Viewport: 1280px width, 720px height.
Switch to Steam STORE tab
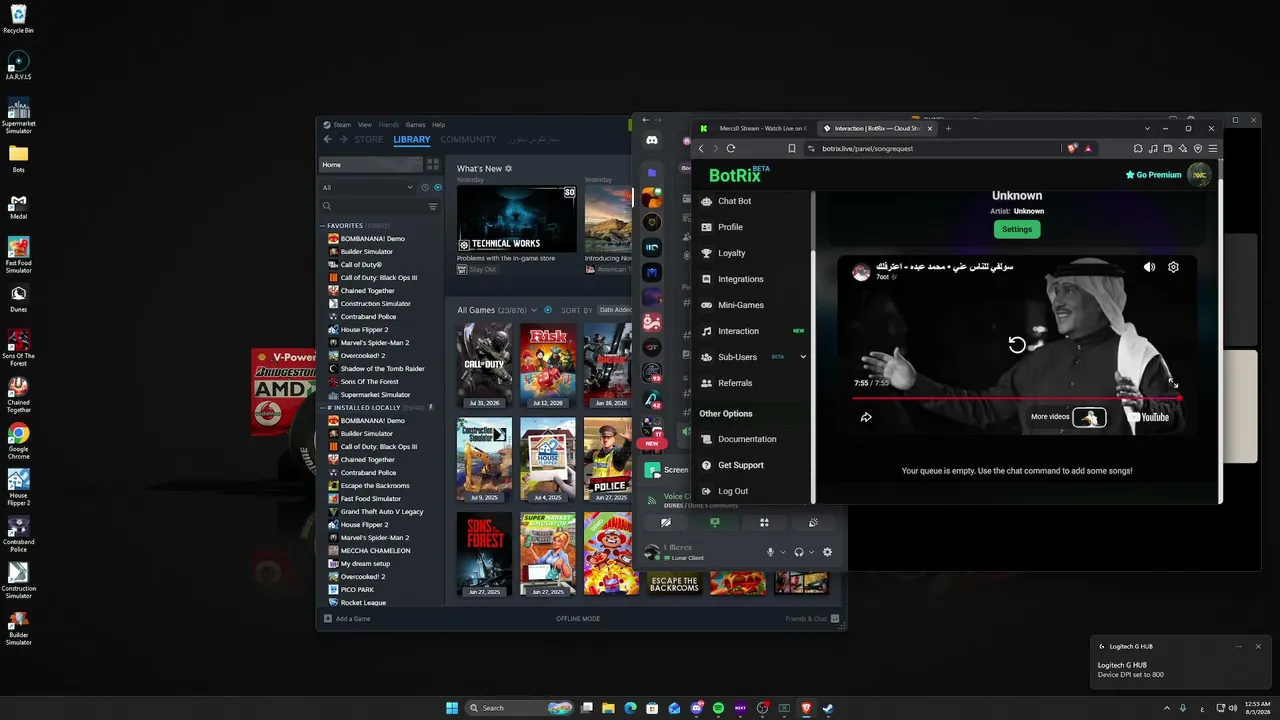click(368, 140)
